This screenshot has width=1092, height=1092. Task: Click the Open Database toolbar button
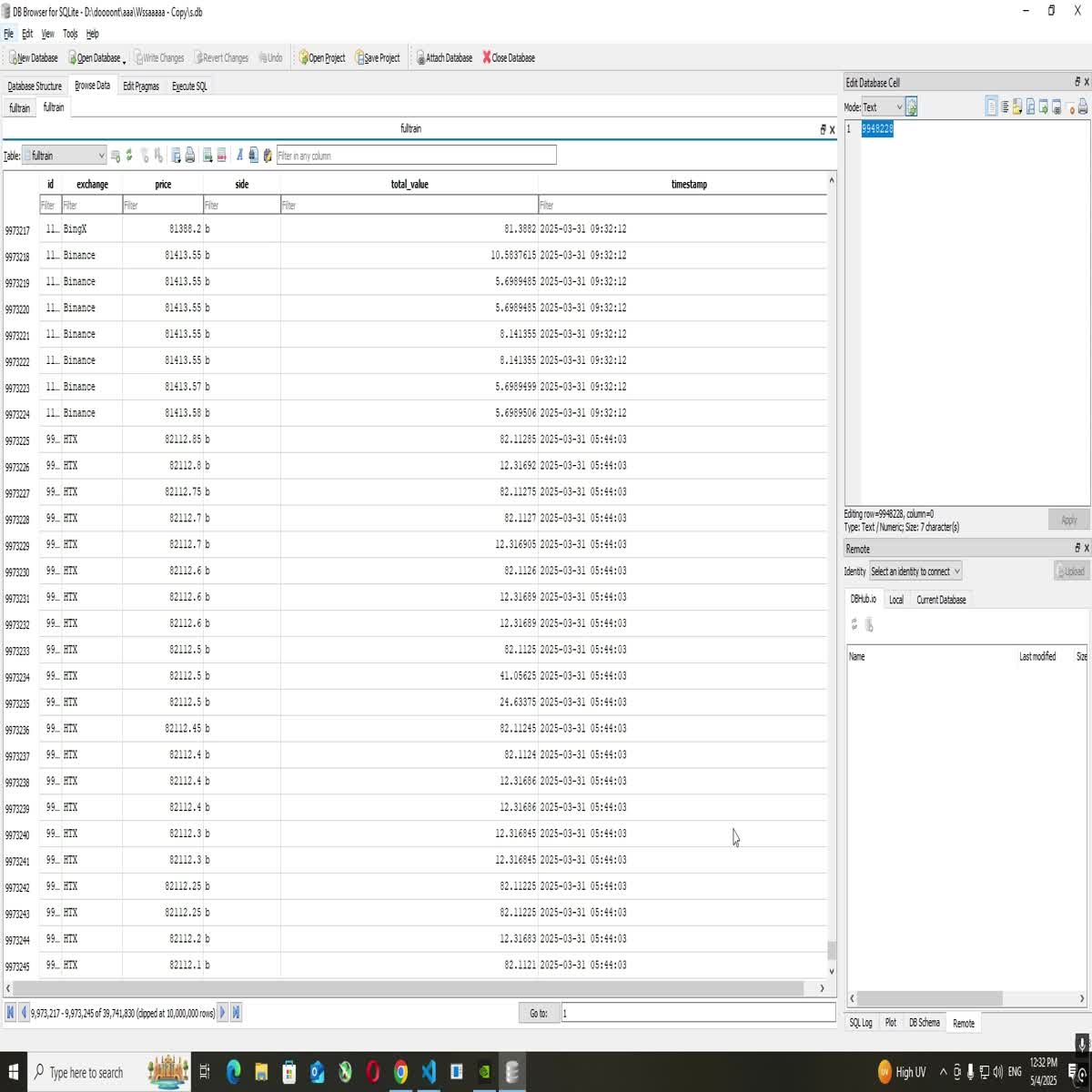click(x=94, y=57)
